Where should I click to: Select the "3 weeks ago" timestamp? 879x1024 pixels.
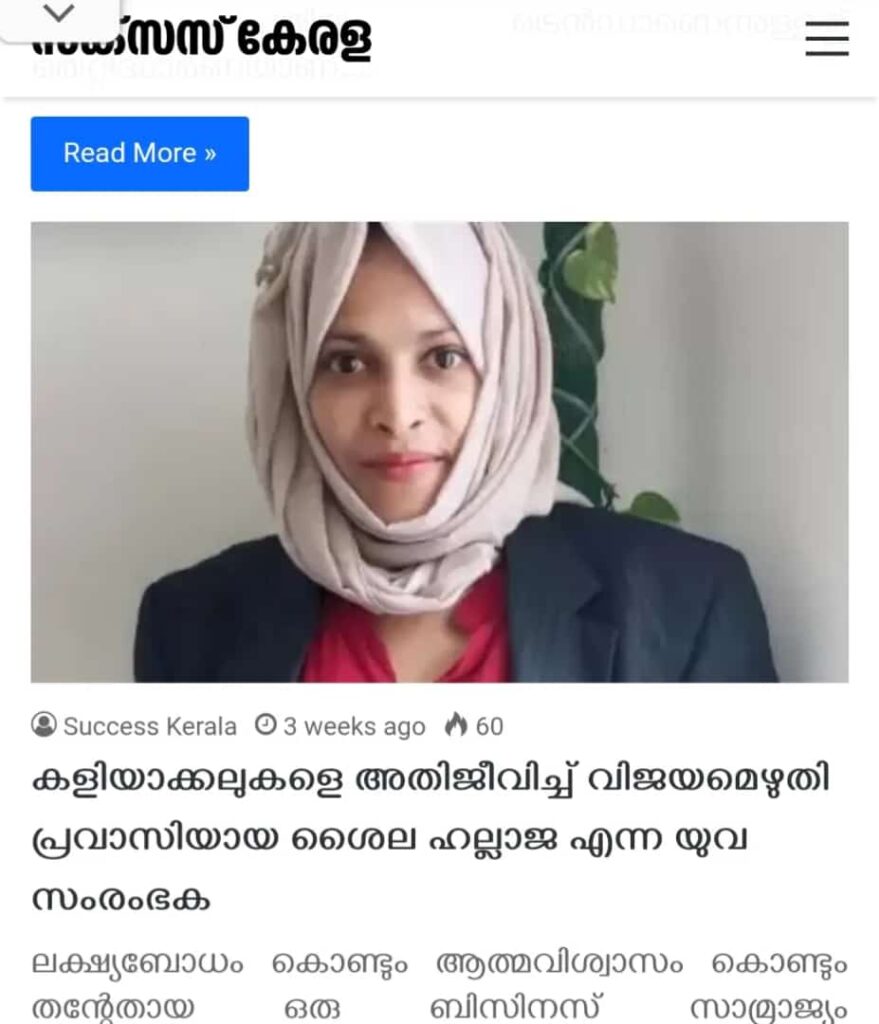[x=354, y=726]
